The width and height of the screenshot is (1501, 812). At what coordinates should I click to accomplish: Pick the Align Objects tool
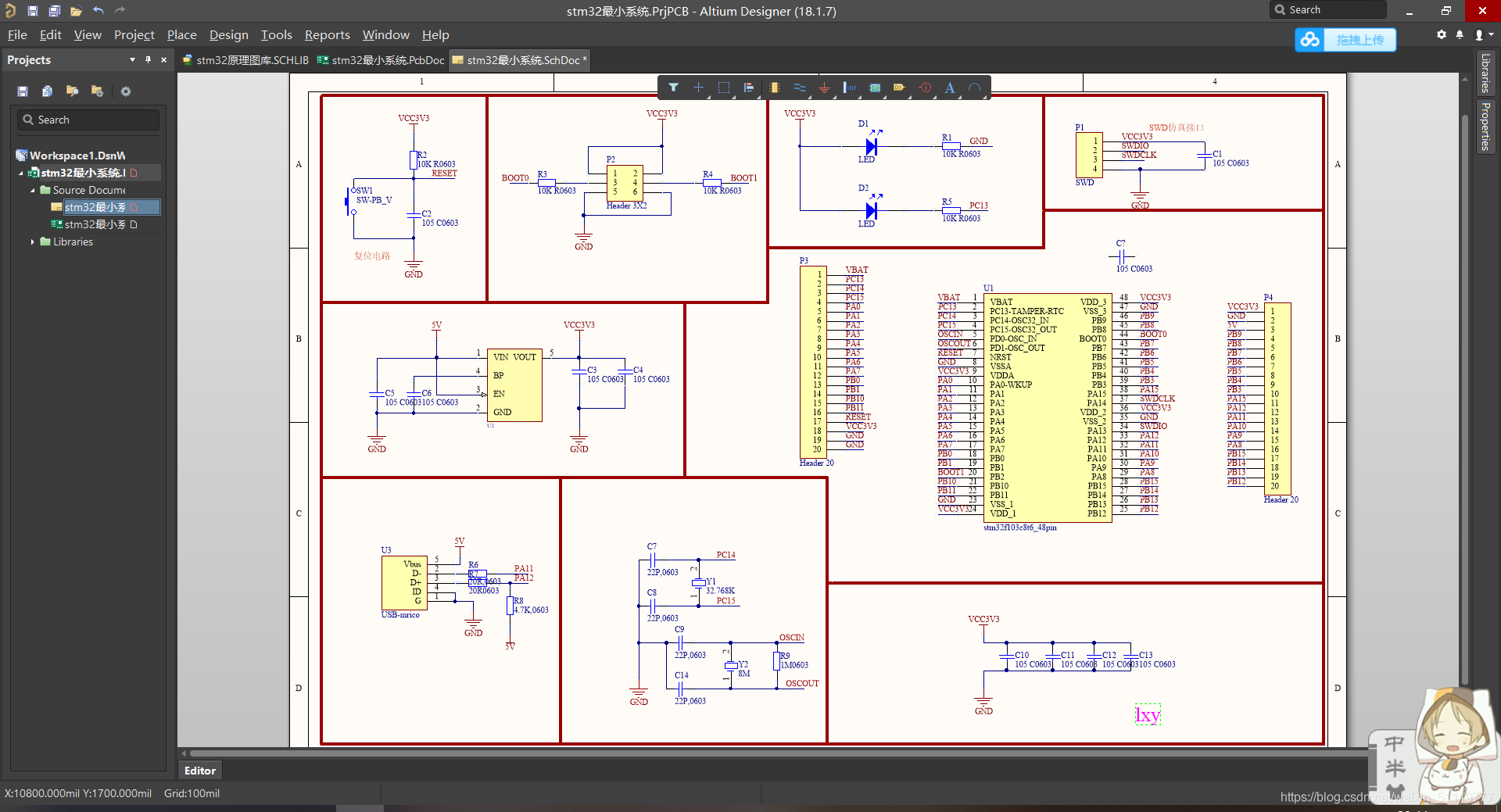pyautogui.click(x=748, y=88)
